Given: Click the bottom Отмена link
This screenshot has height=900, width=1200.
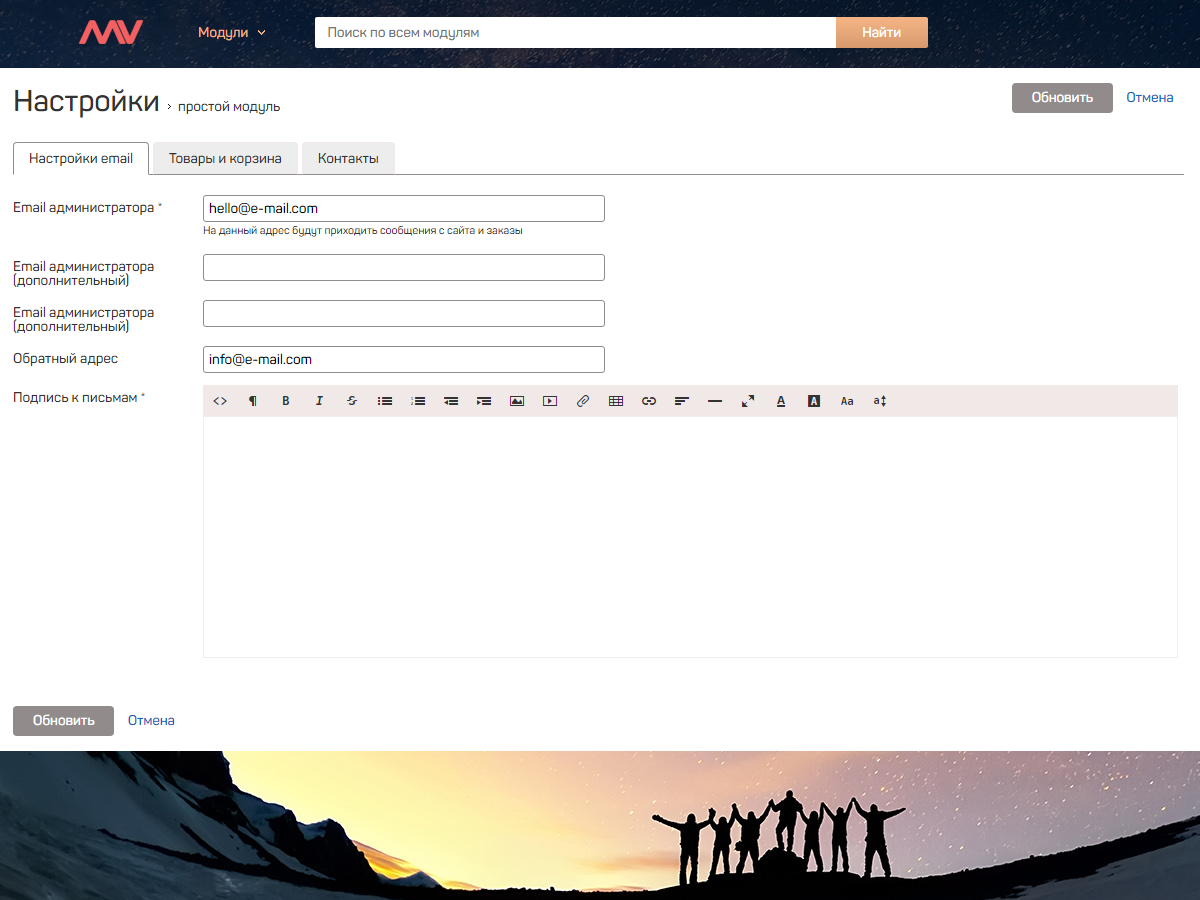Looking at the screenshot, I should [x=151, y=720].
